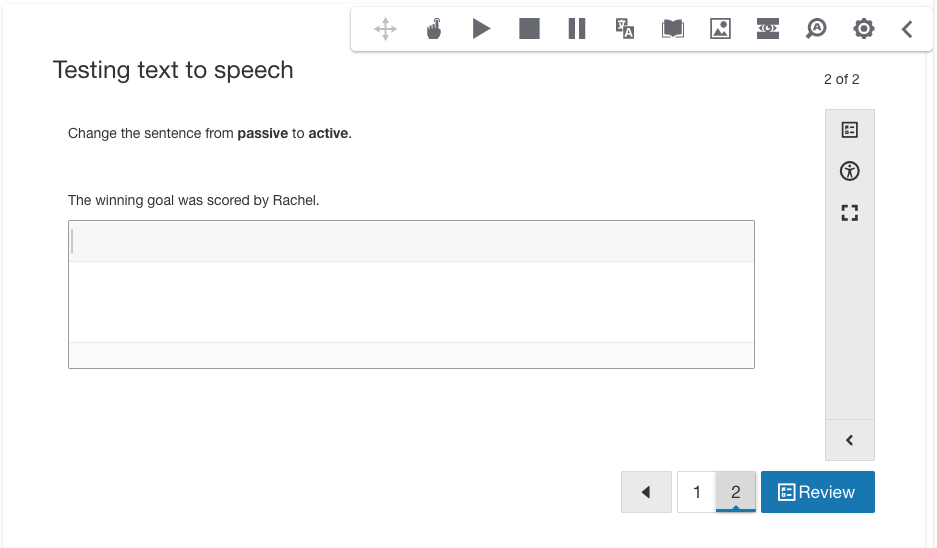Open review list icon in sidebar
Screen dimensions: 937x548
coord(850,130)
